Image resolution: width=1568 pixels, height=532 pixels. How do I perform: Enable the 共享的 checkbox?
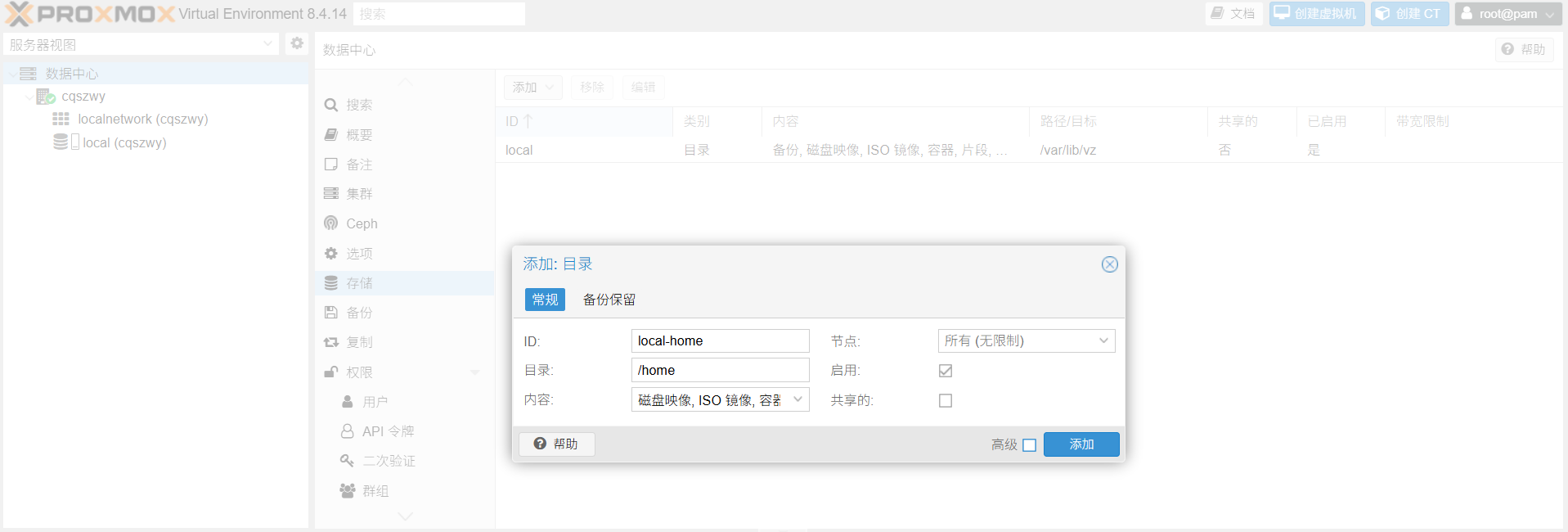pos(946,400)
